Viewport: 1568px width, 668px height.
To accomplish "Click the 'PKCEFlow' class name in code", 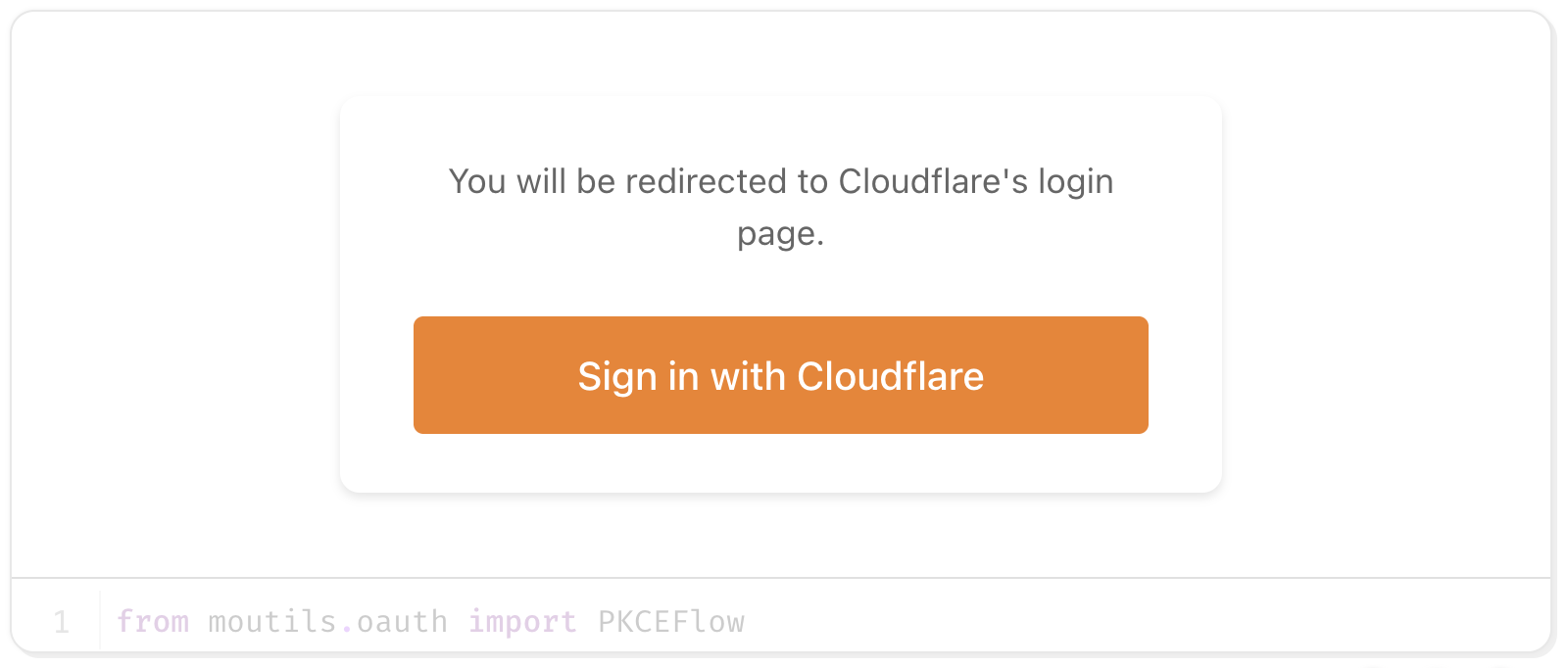I will coord(671,622).
